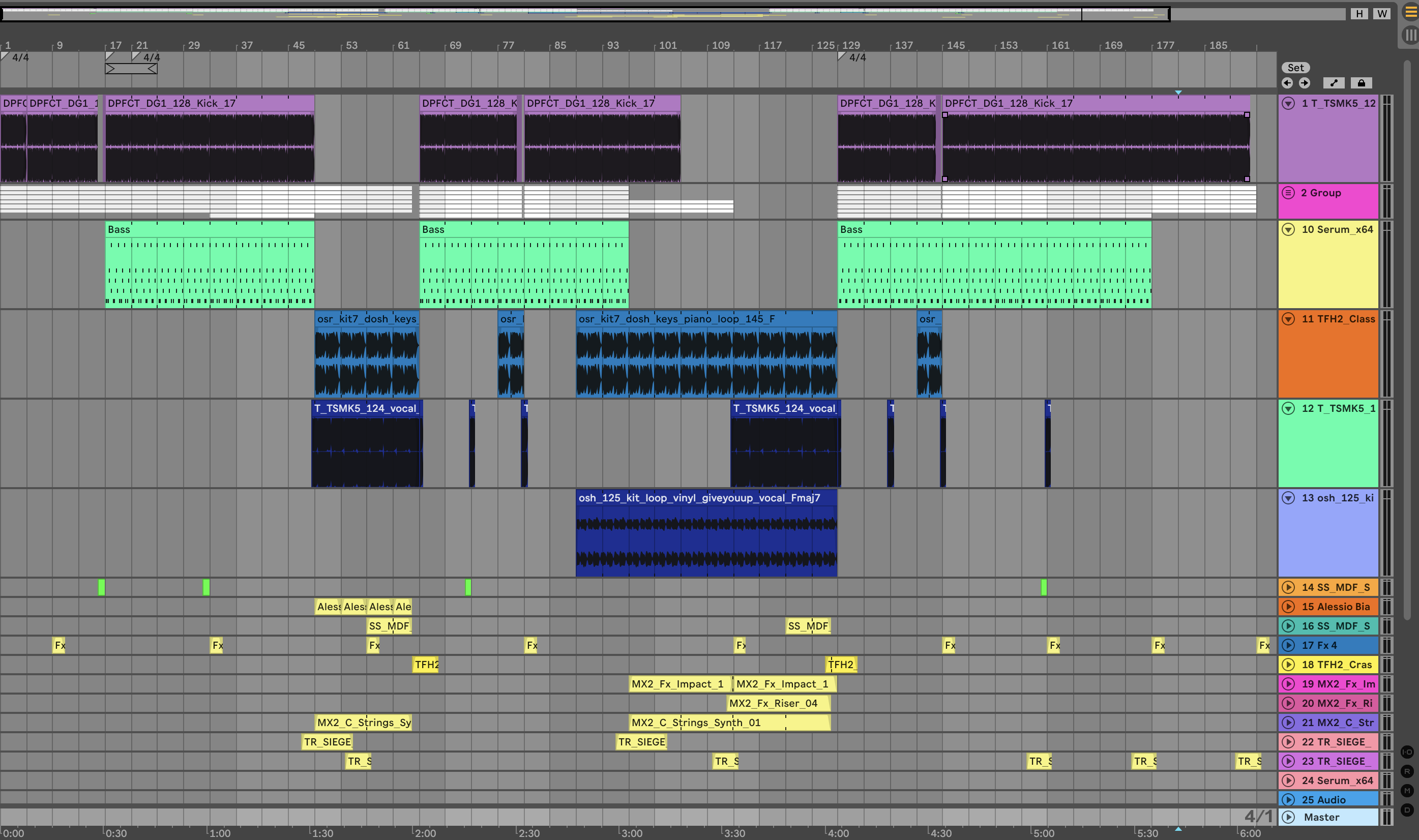The image size is (1419, 840).
Task: Click the 25 Audio track title
Action: click(x=1323, y=799)
